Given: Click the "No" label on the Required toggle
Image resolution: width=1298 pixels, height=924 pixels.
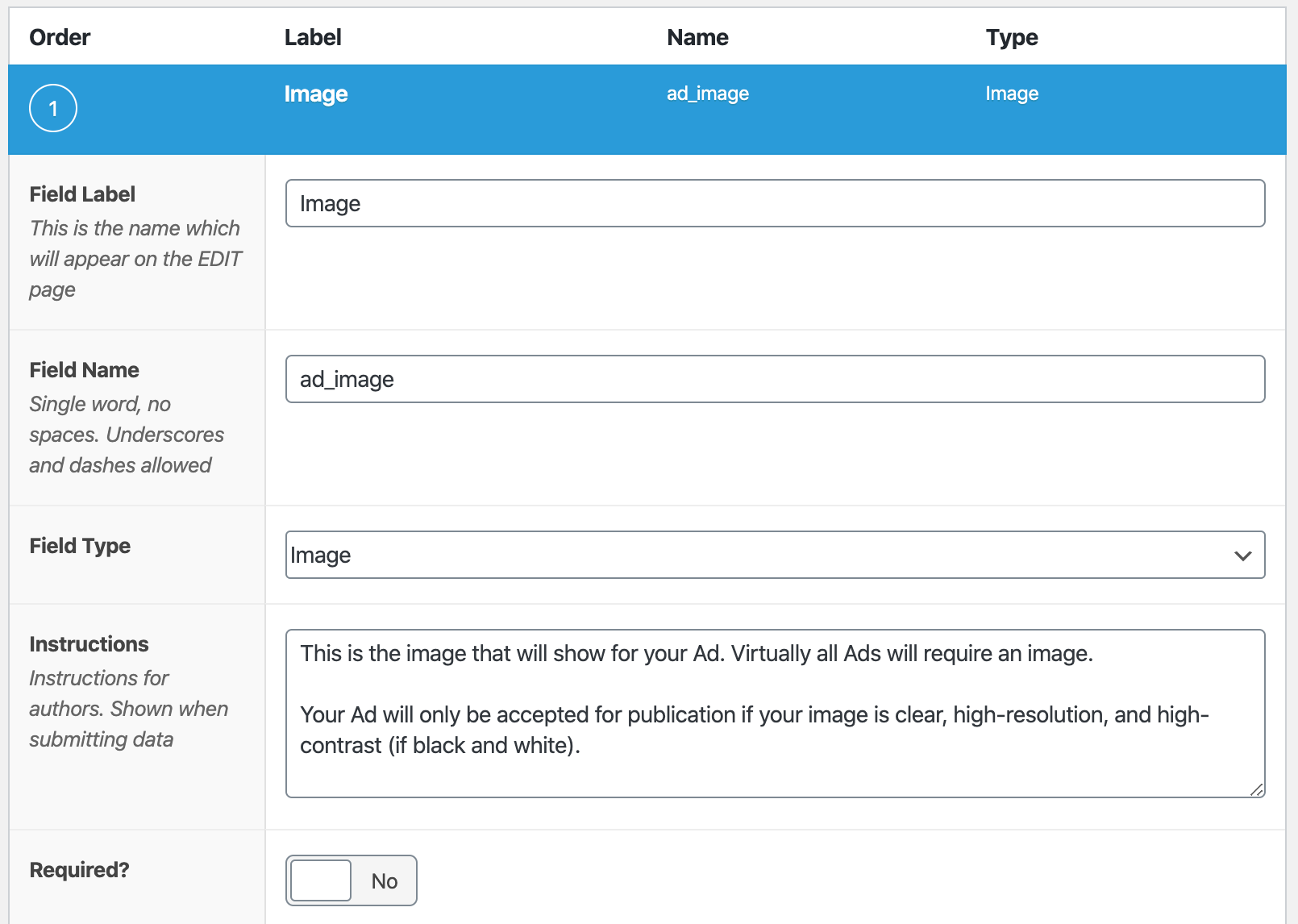Looking at the screenshot, I should (x=385, y=880).
